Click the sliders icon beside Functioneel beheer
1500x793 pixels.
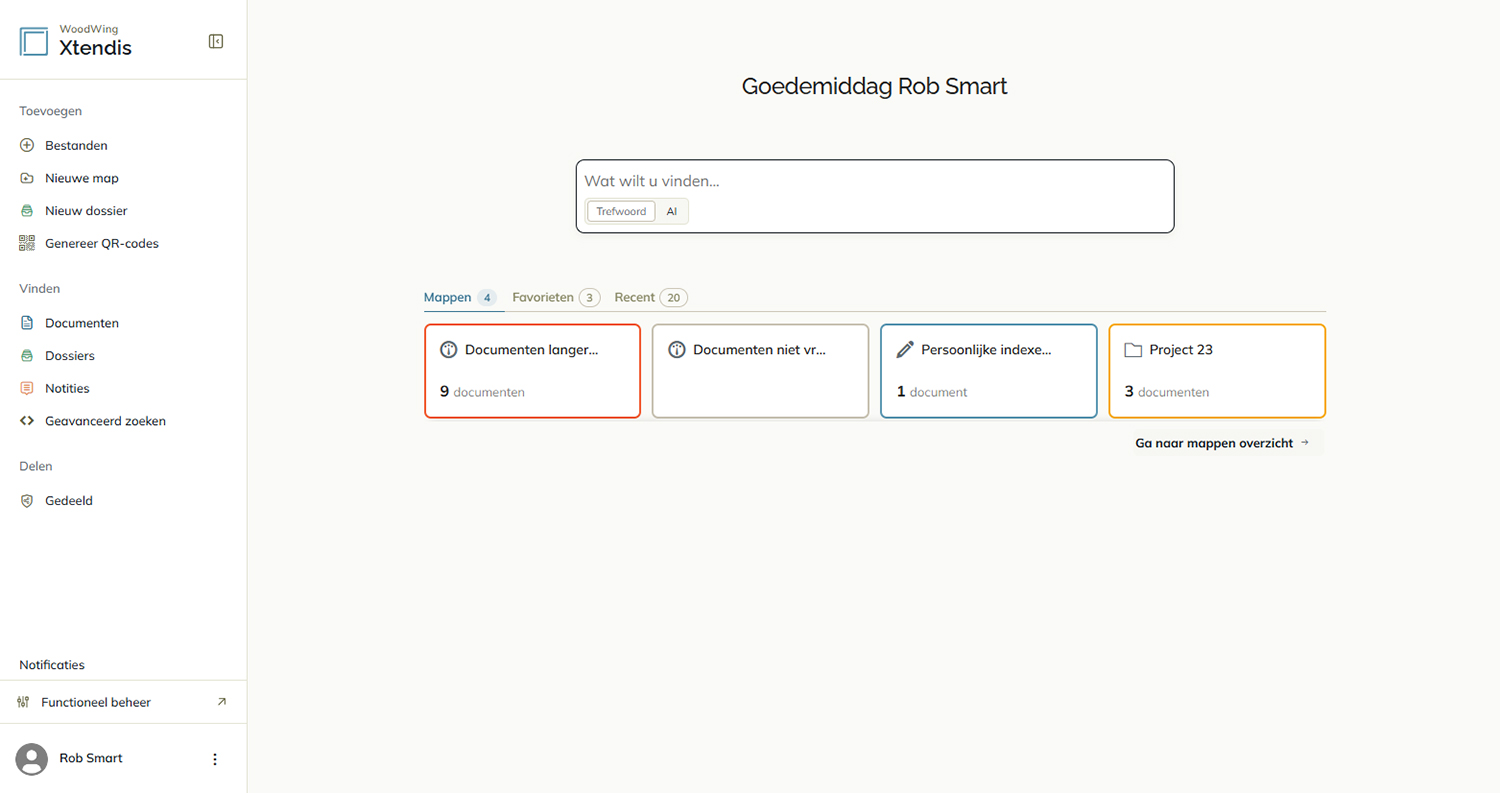(23, 702)
